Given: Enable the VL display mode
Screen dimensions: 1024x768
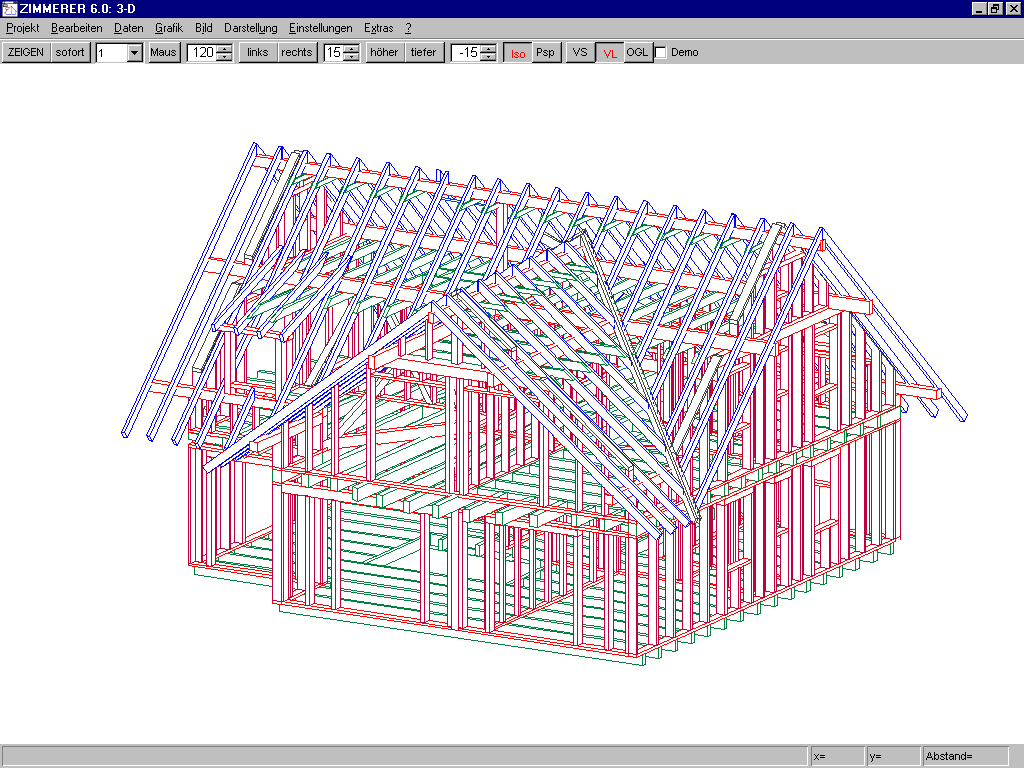Looking at the screenshot, I should (x=609, y=53).
